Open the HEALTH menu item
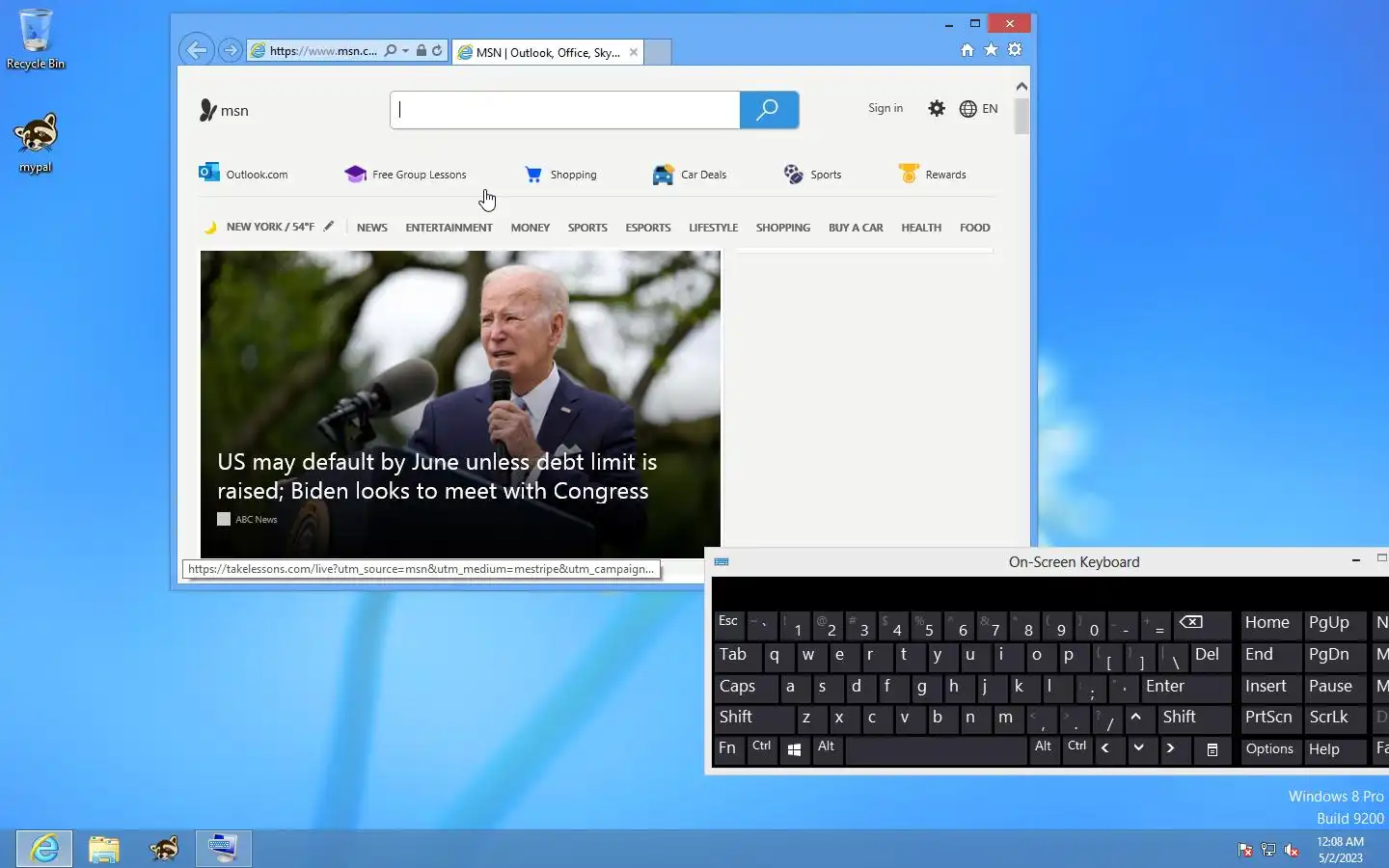 [x=921, y=228]
